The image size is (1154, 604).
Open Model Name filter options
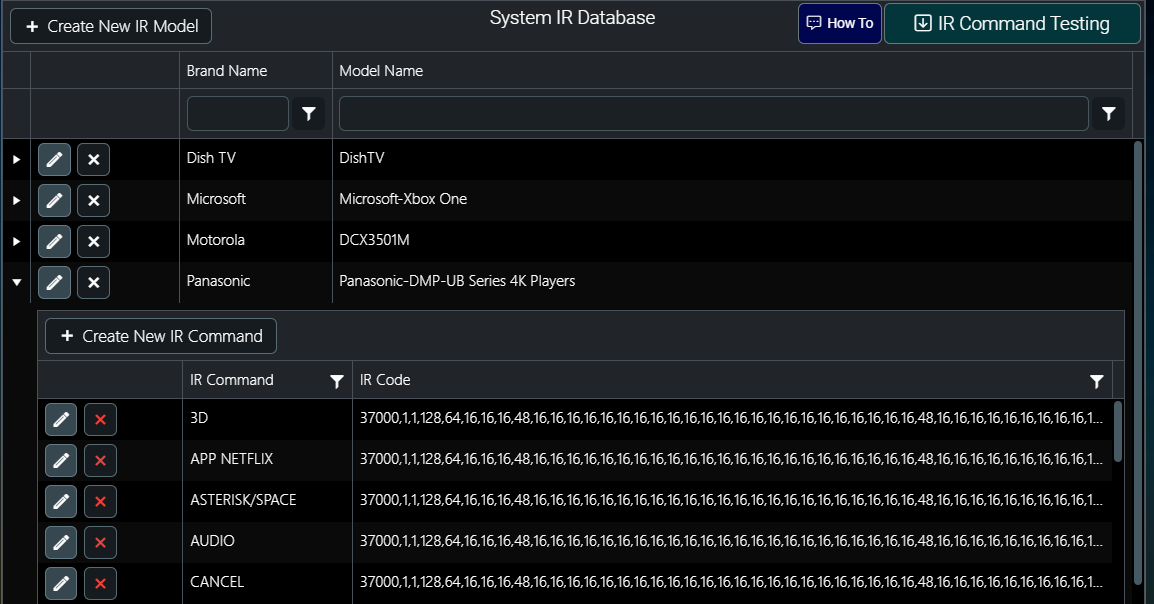coord(1108,114)
